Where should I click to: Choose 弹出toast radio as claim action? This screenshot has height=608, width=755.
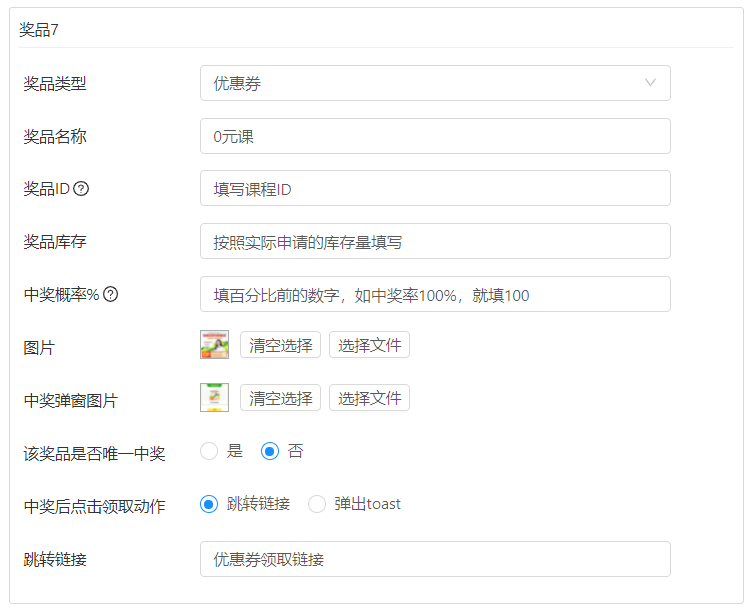pos(317,504)
